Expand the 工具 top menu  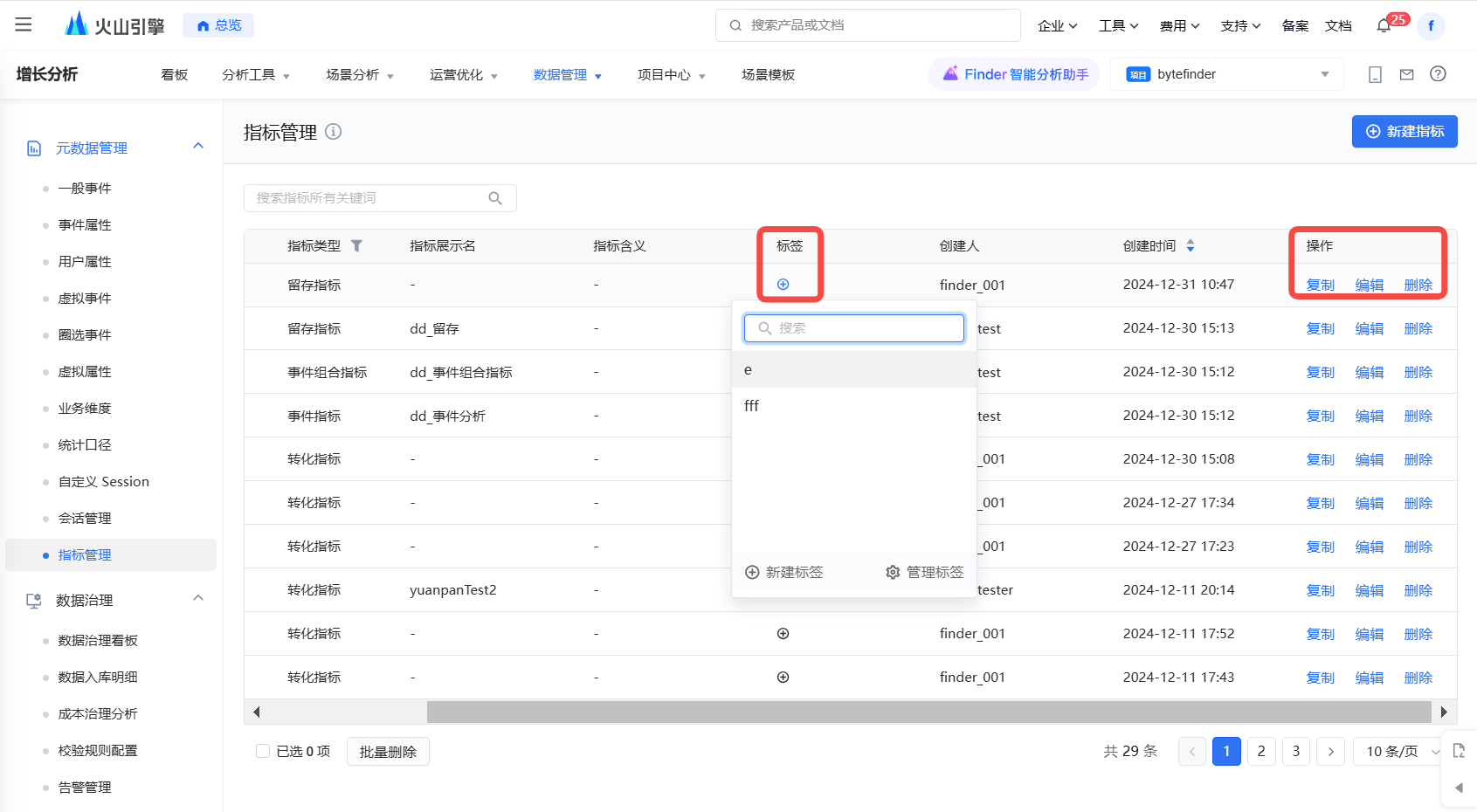pyautogui.click(x=1119, y=26)
